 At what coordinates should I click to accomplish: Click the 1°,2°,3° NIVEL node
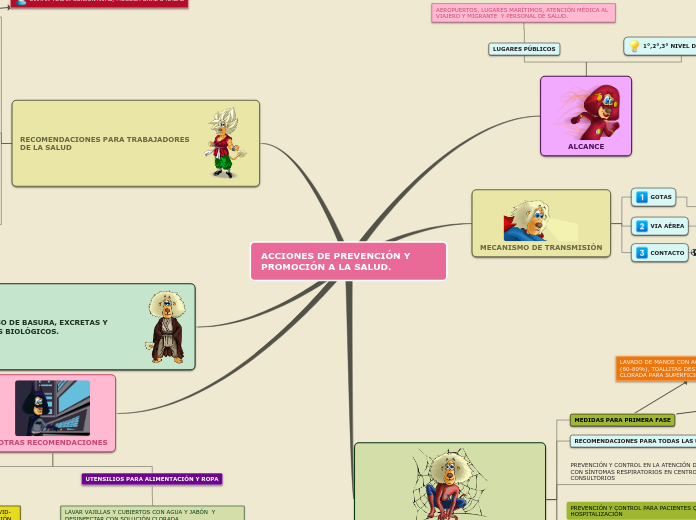coord(660,46)
